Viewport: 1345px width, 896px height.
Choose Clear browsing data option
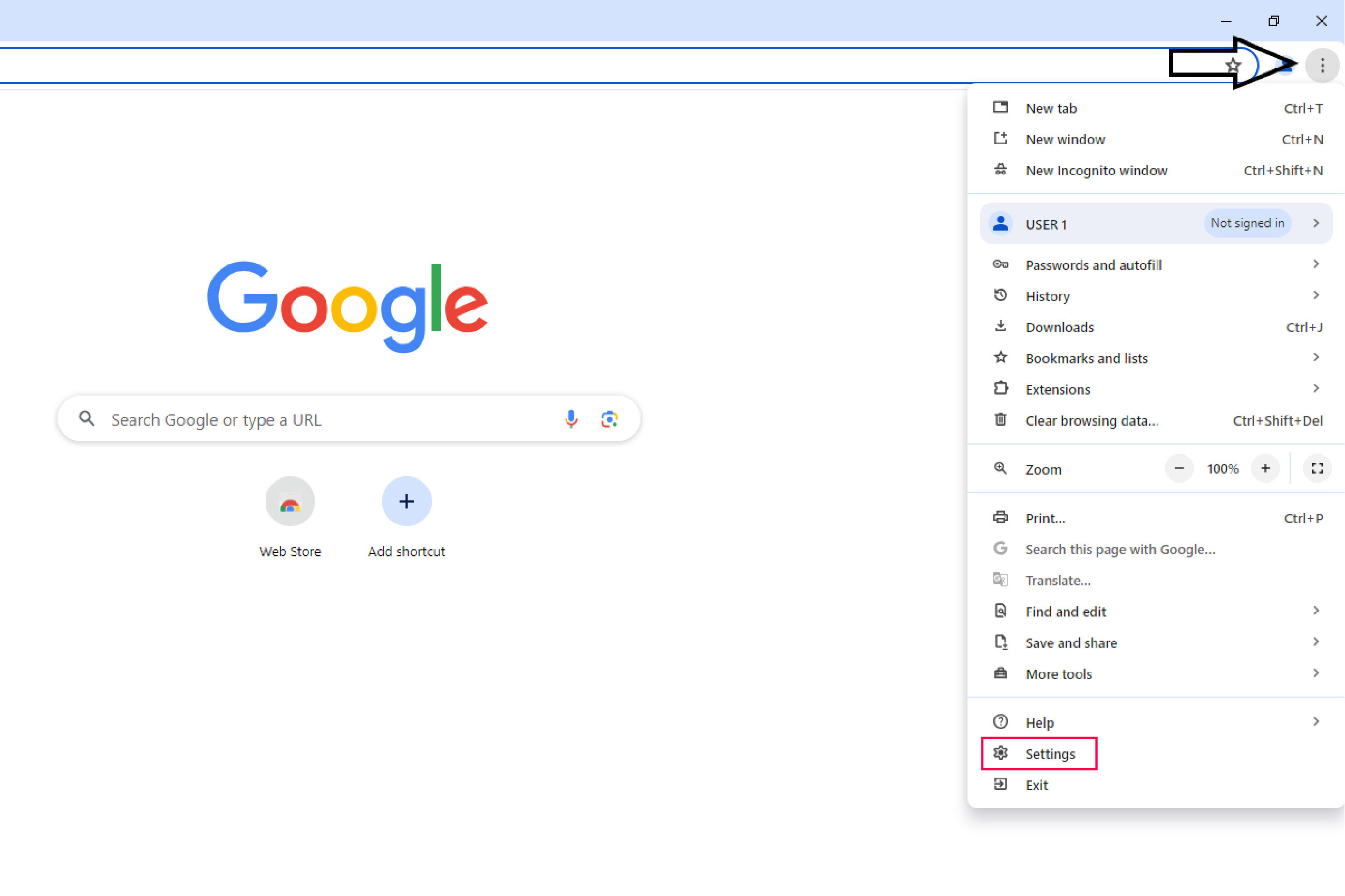coord(1091,420)
